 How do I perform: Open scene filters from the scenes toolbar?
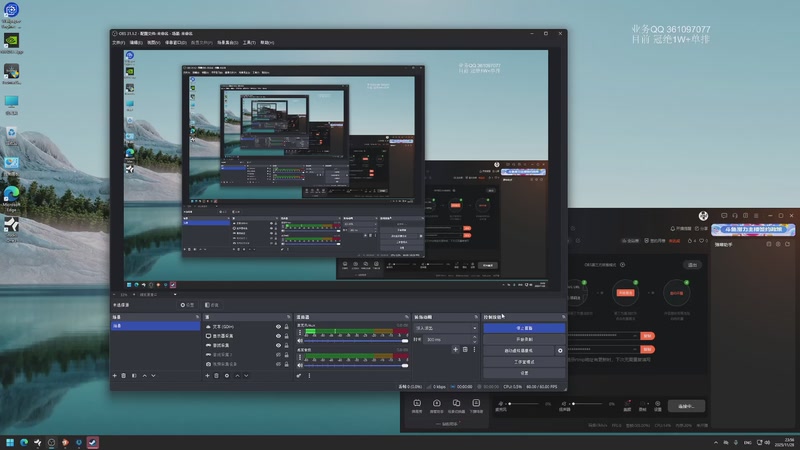(x=134, y=376)
